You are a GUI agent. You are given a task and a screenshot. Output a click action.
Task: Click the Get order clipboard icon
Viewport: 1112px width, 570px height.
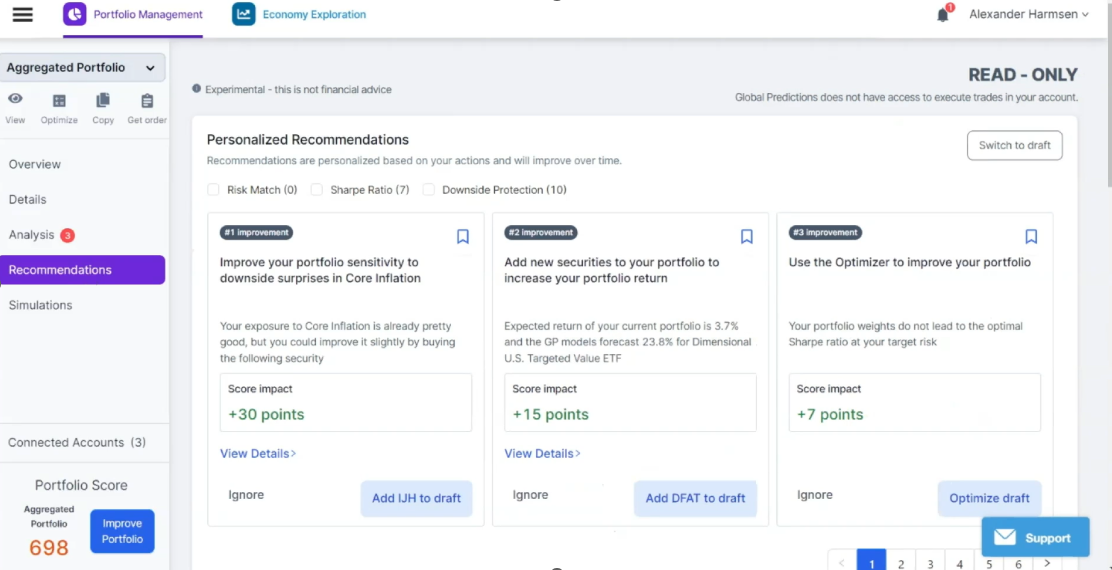pyautogui.click(x=147, y=101)
